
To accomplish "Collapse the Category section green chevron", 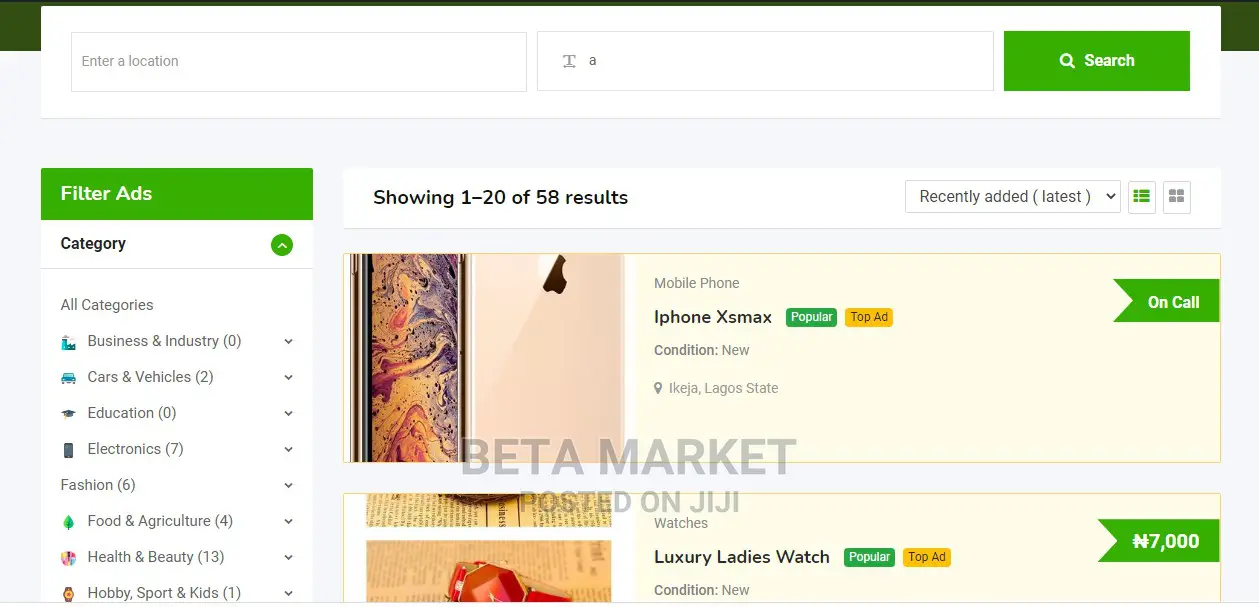I will 282,244.
